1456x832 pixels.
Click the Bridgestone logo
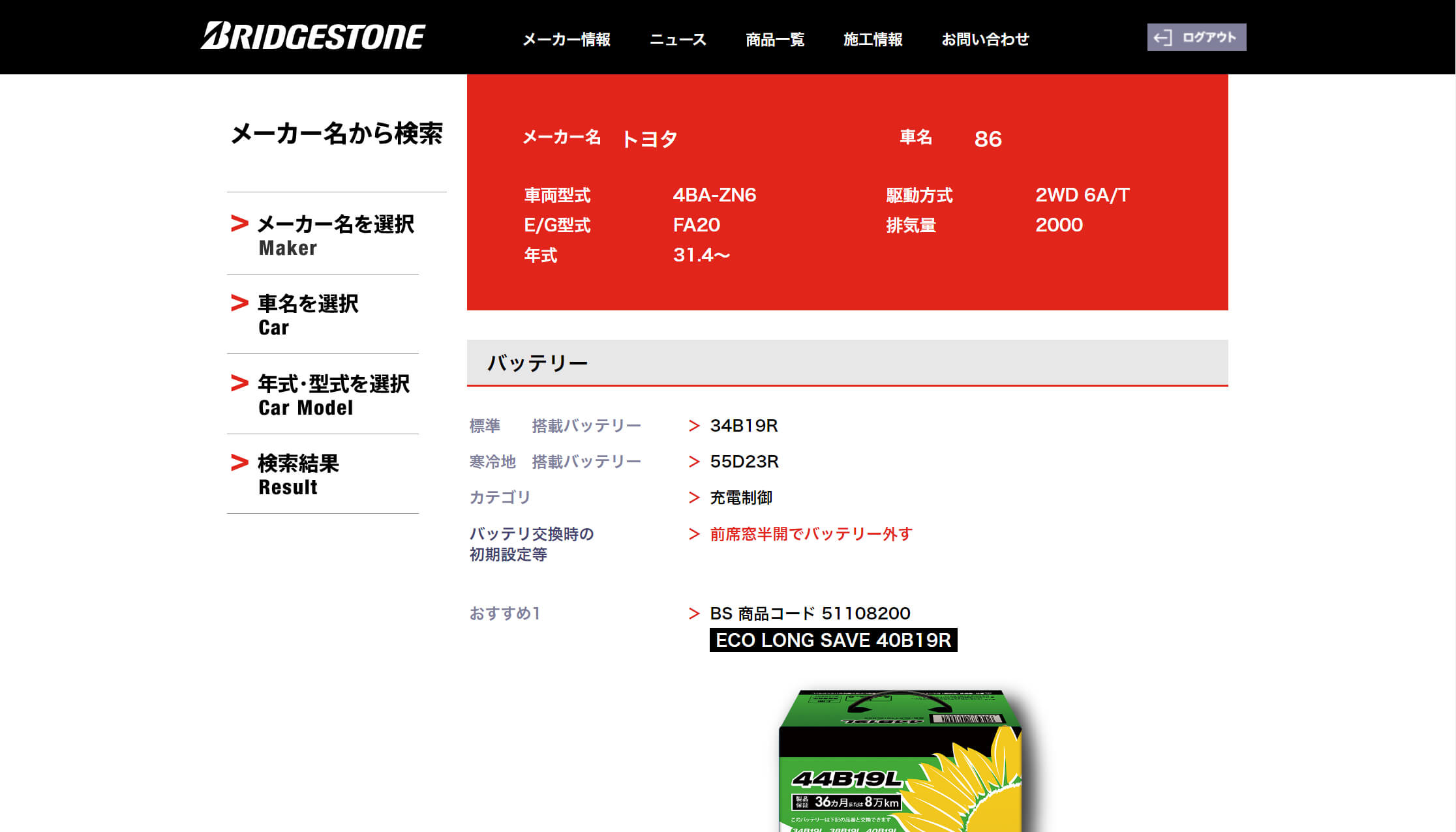pos(312,37)
